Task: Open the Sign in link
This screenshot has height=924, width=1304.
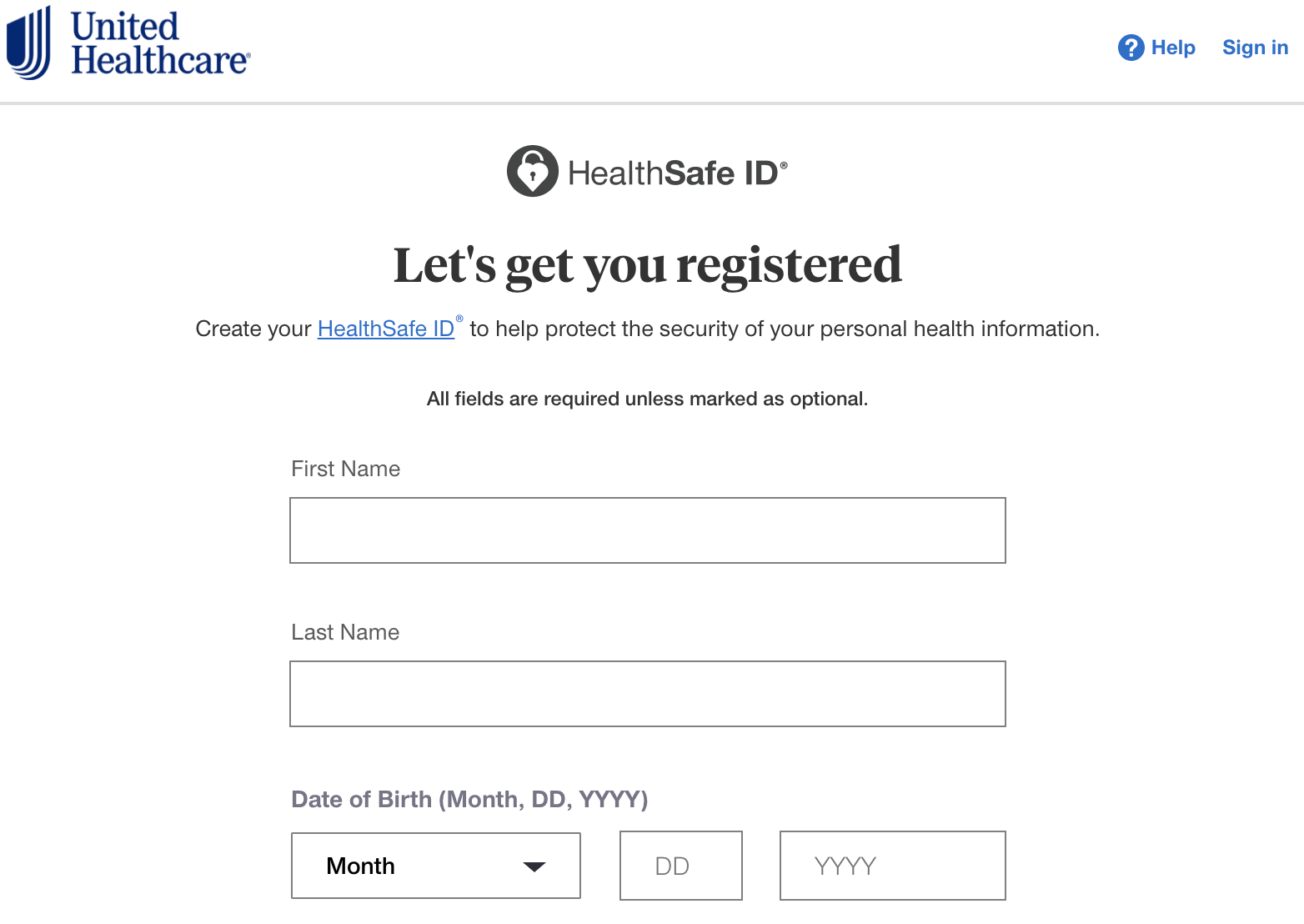Action: 1255,48
